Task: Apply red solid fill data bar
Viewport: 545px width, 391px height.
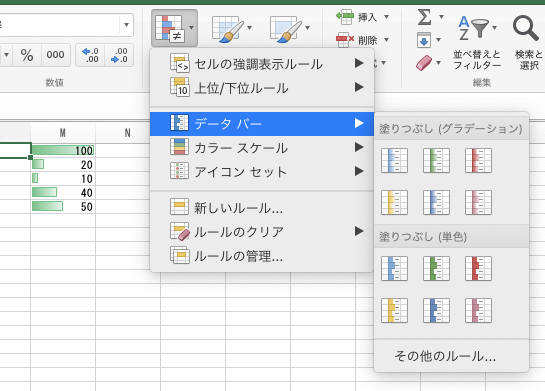Action: (x=478, y=268)
